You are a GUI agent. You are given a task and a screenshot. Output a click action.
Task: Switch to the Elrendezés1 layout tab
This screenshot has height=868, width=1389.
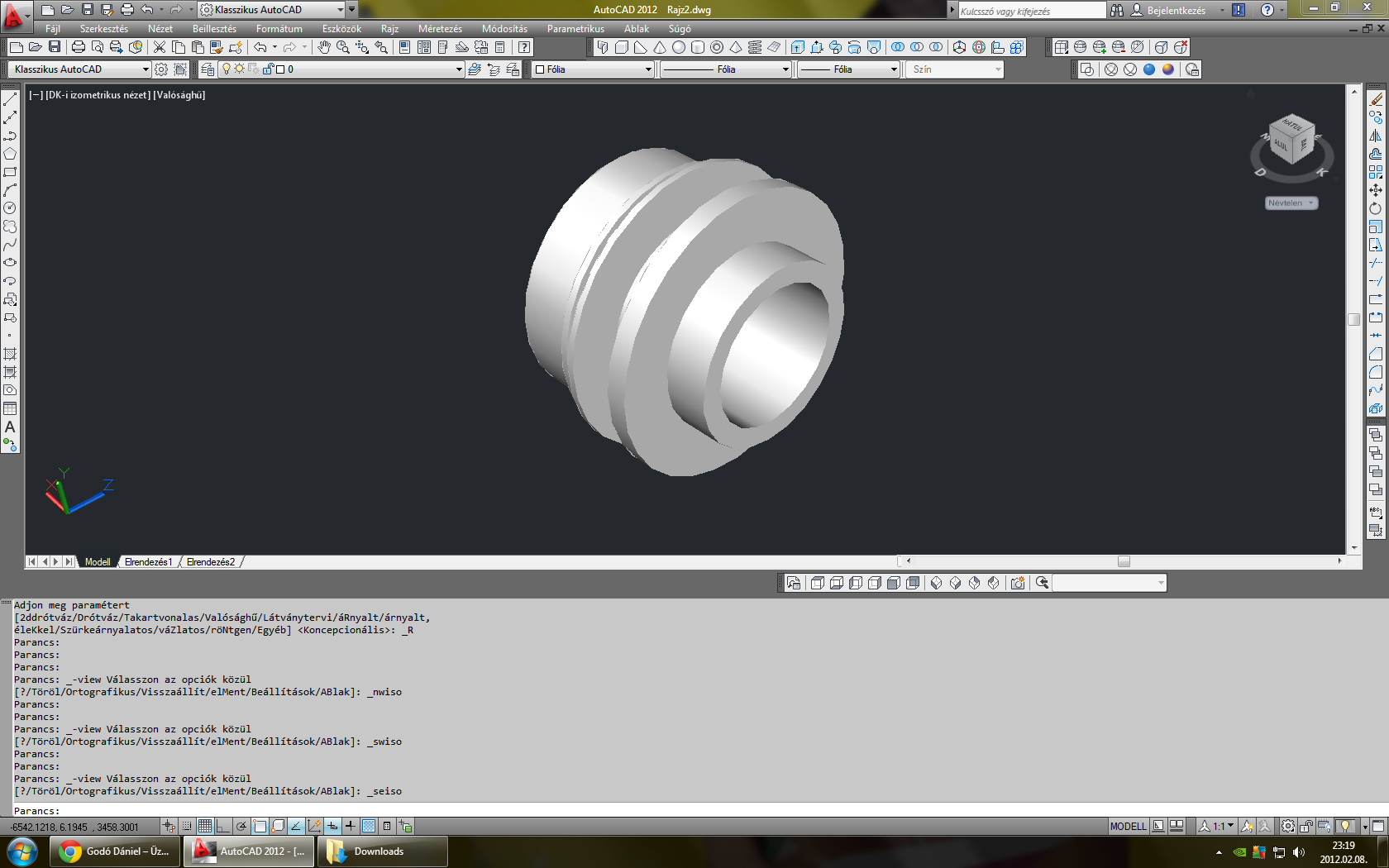coord(148,562)
